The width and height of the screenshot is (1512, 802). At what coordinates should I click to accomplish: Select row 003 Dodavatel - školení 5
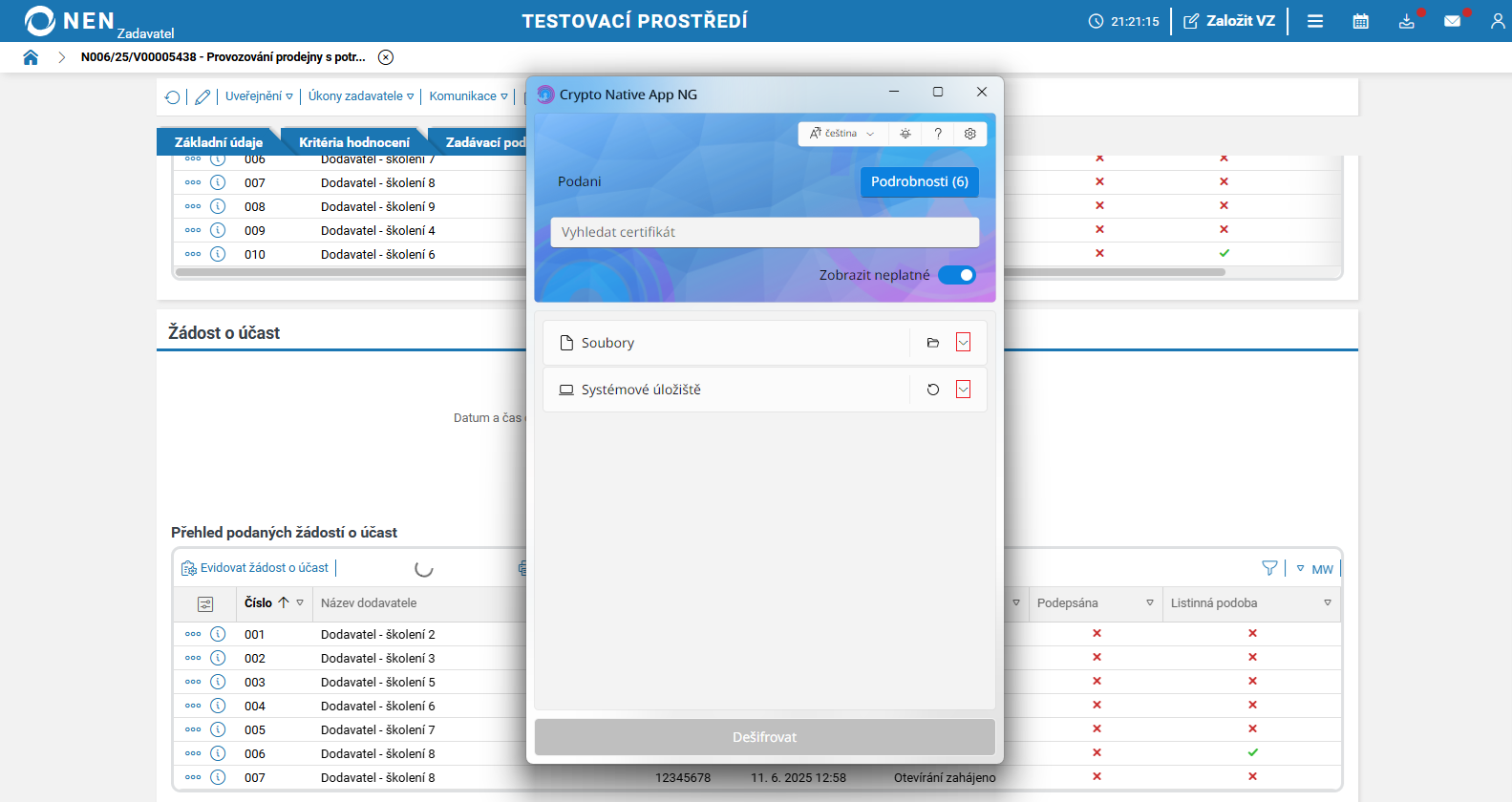click(378, 682)
